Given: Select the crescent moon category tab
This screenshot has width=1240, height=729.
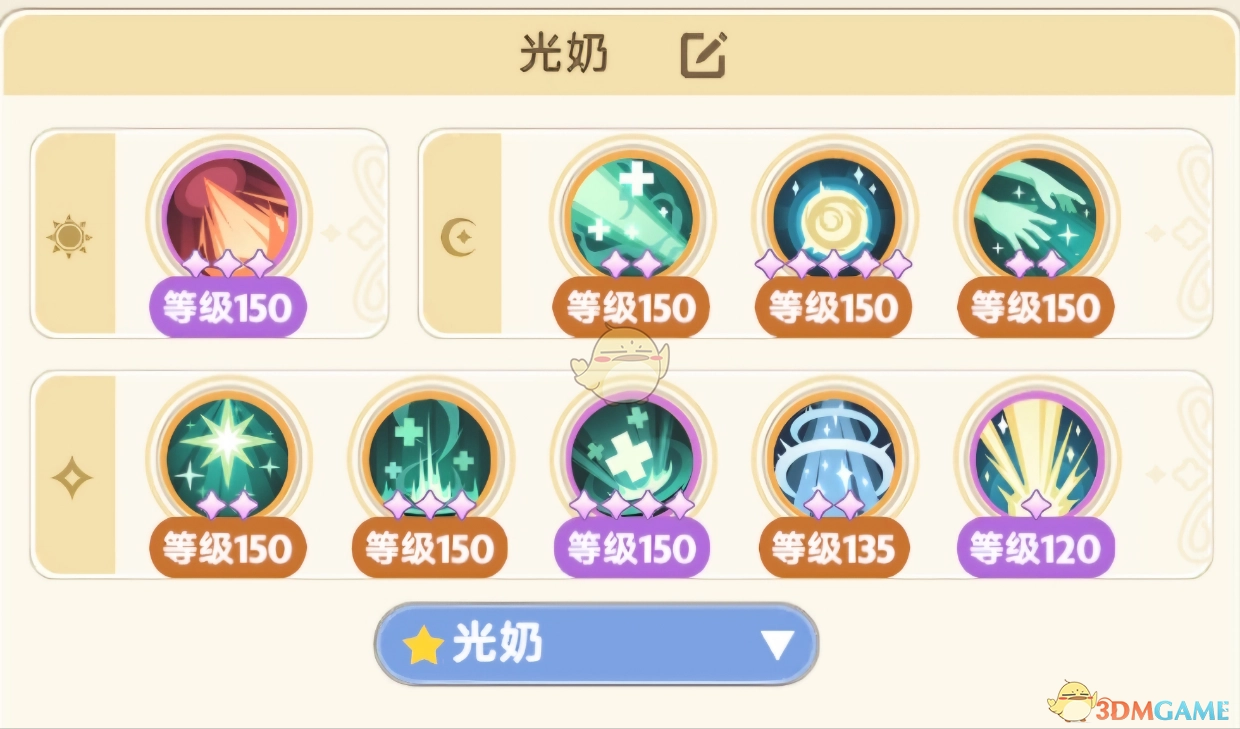Looking at the screenshot, I should tap(457, 236).
